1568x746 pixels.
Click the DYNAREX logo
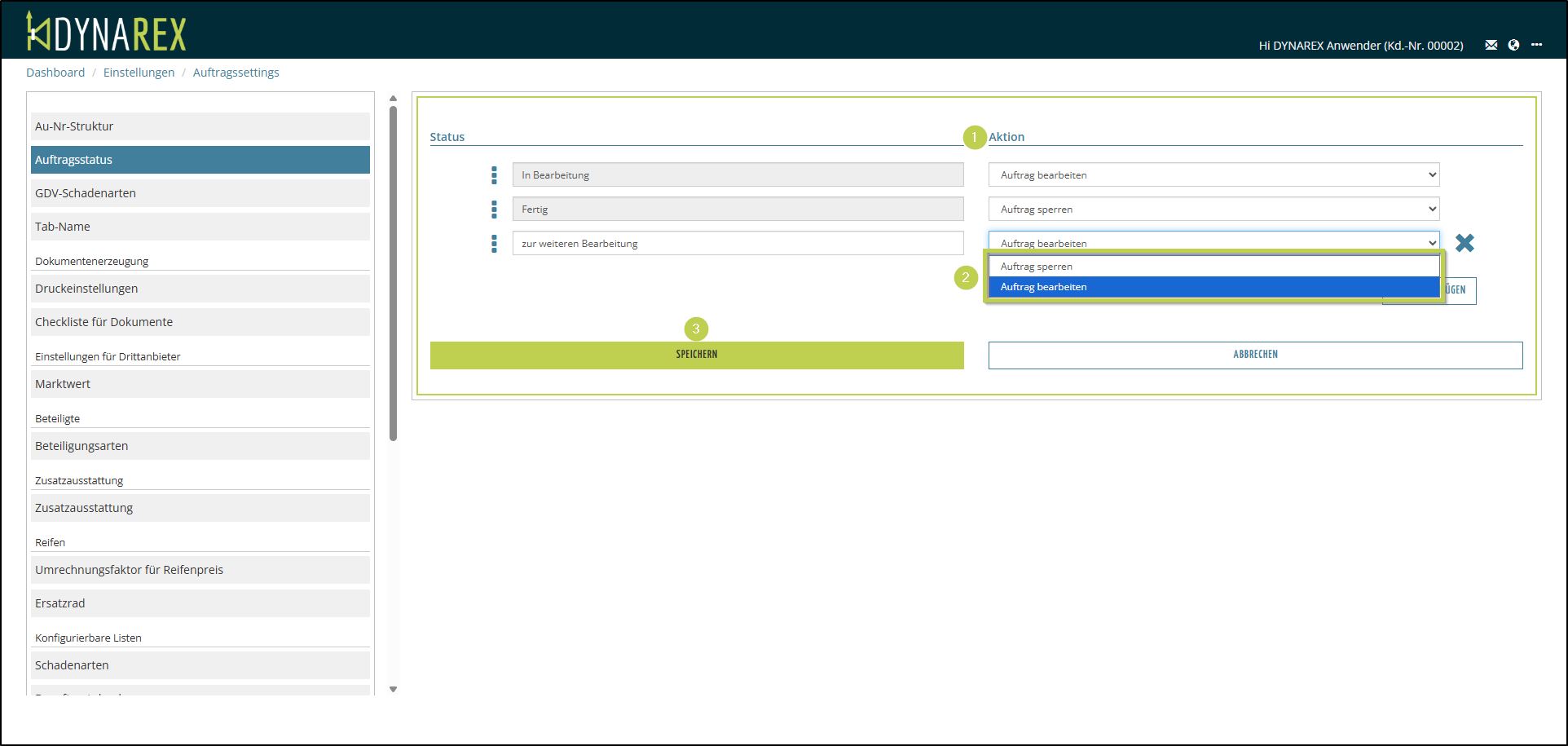[106, 33]
